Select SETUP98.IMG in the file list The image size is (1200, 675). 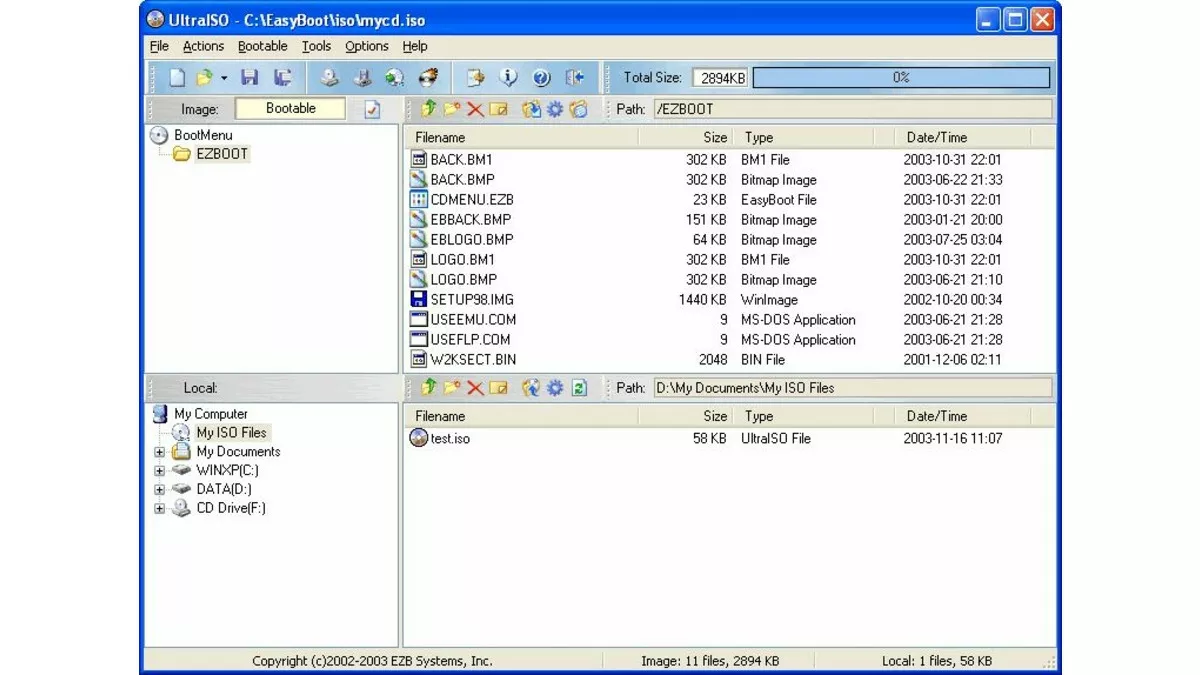click(x=472, y=300)
